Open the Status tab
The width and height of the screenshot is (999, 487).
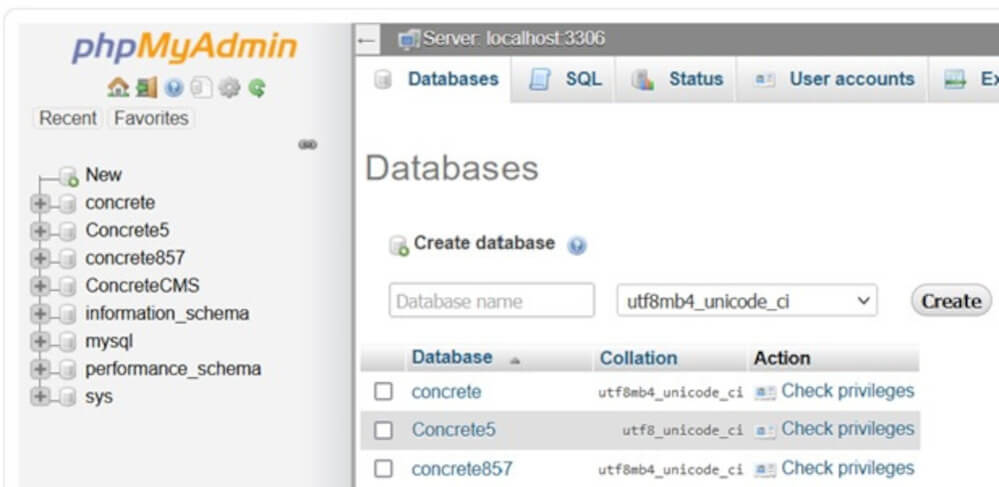coord(677,79)
